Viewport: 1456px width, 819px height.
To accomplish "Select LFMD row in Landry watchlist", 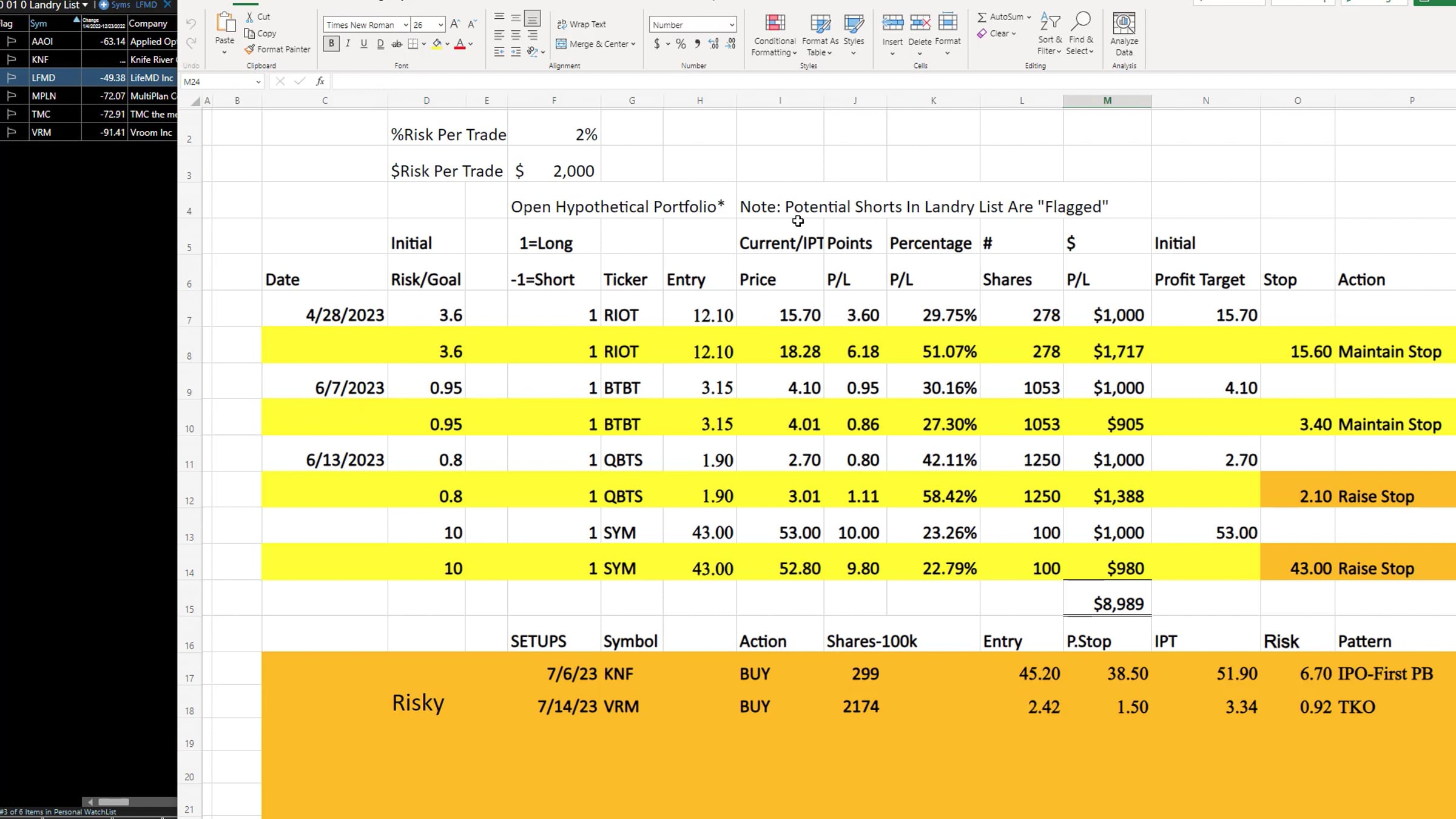I will coord(89,78).
